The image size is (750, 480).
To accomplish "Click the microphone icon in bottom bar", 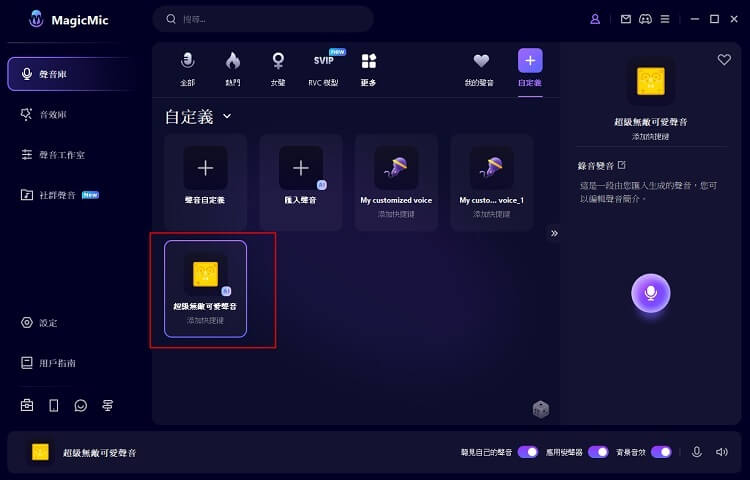I will click(697, 452).
